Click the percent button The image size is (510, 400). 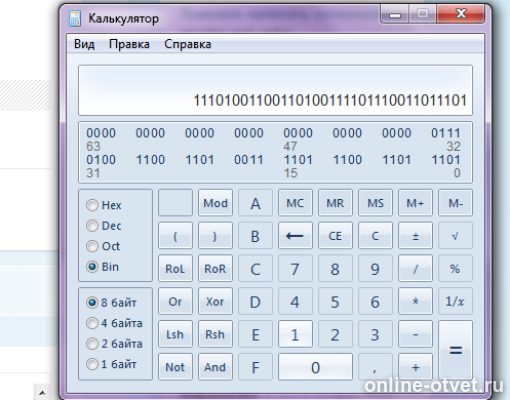(455, 268)
